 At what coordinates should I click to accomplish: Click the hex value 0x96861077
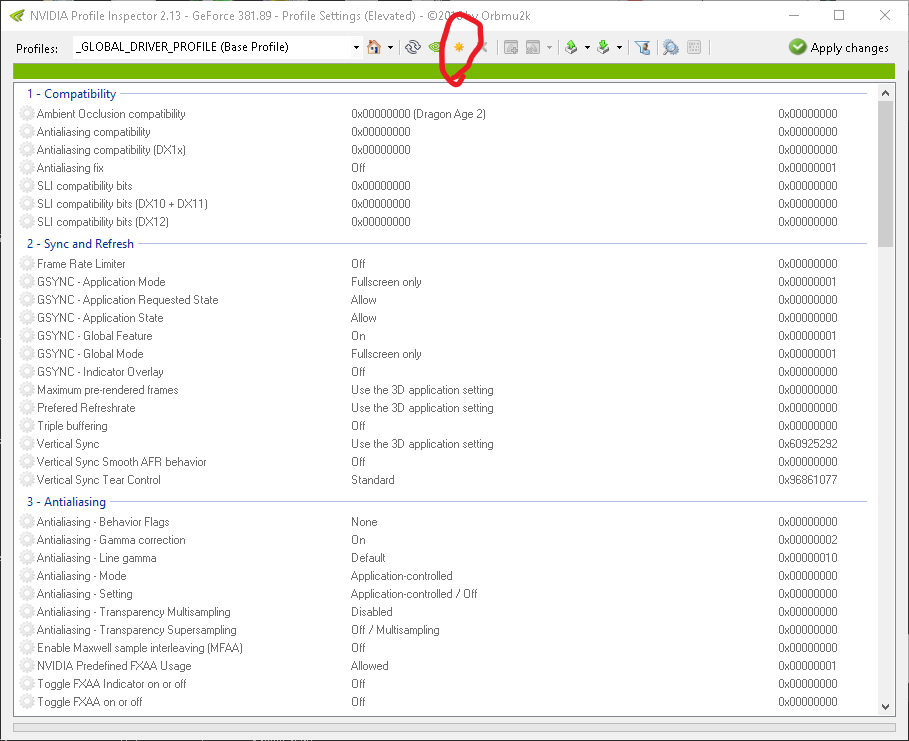(808, 480)
